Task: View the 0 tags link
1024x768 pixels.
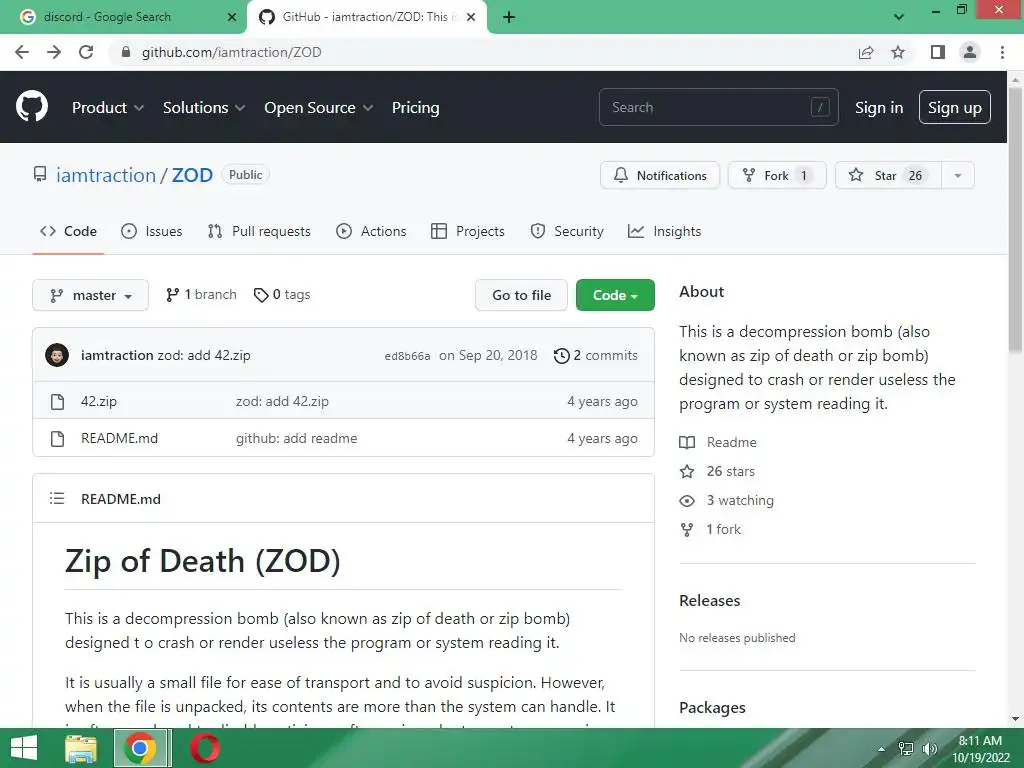Action: pyautogui.click(x=282, y=295)
